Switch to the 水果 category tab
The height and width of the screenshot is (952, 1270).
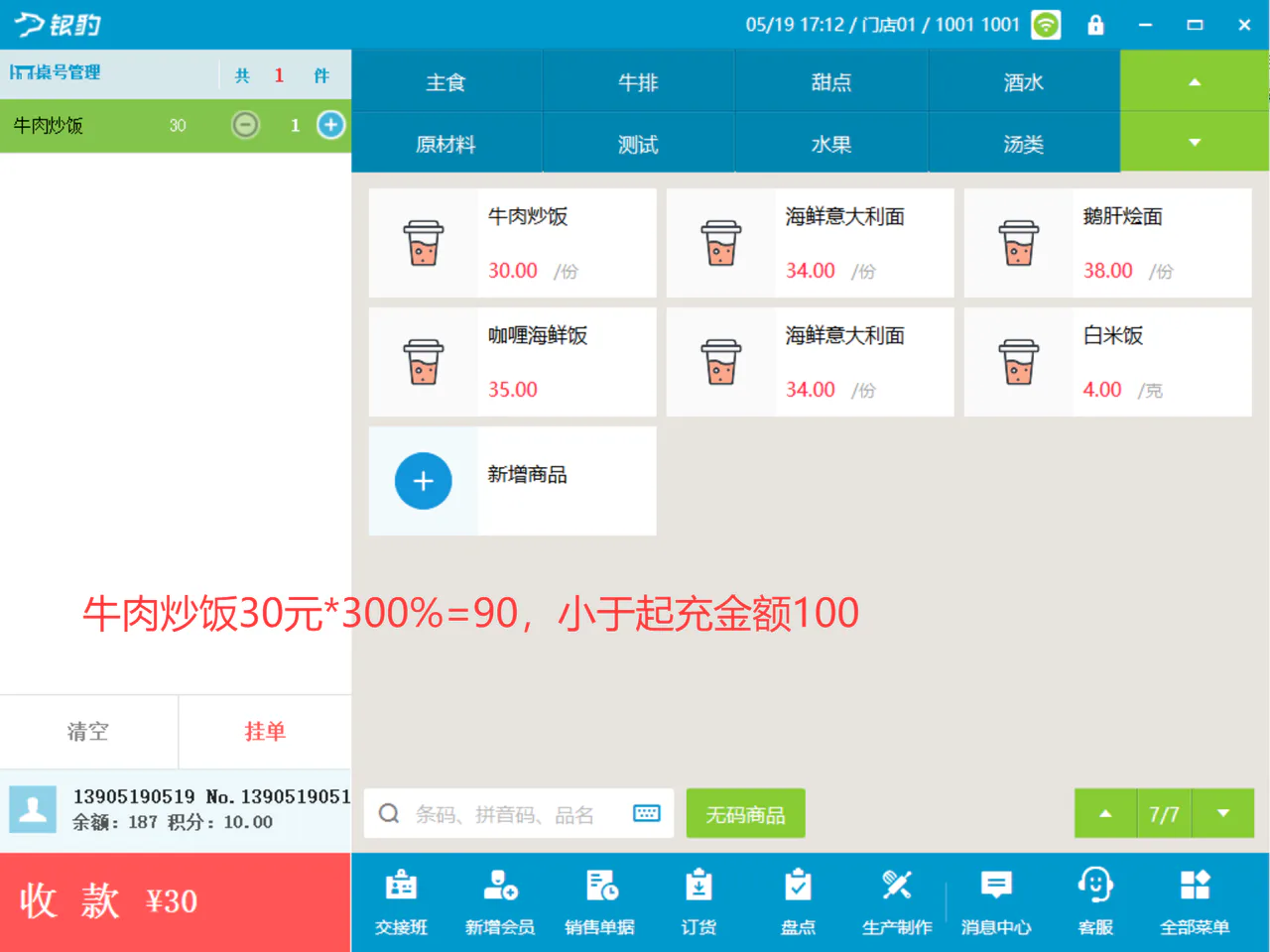click(x=831, y=144)
